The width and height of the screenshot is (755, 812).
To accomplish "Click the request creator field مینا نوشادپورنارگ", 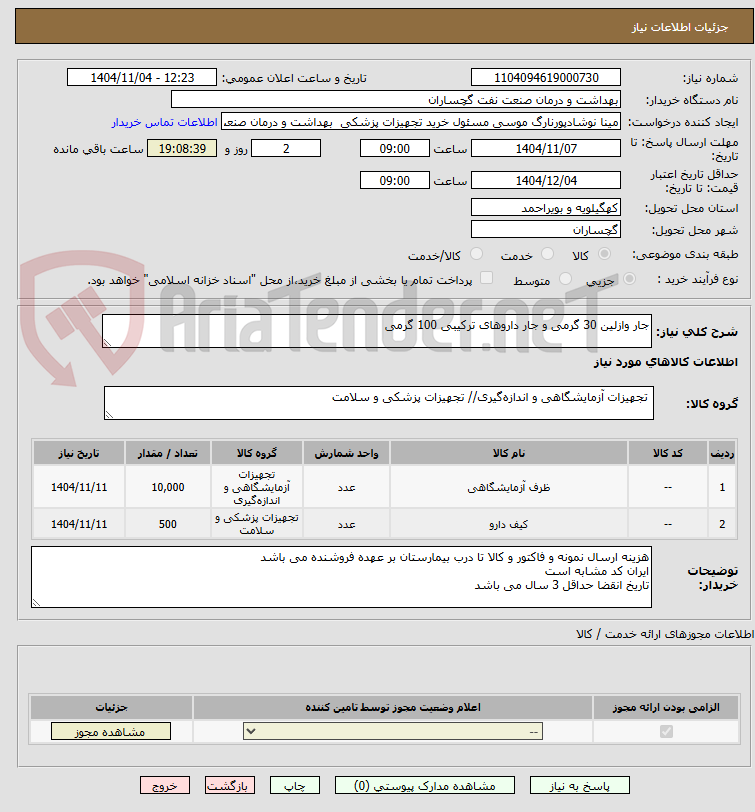I will tap(421, 122).
